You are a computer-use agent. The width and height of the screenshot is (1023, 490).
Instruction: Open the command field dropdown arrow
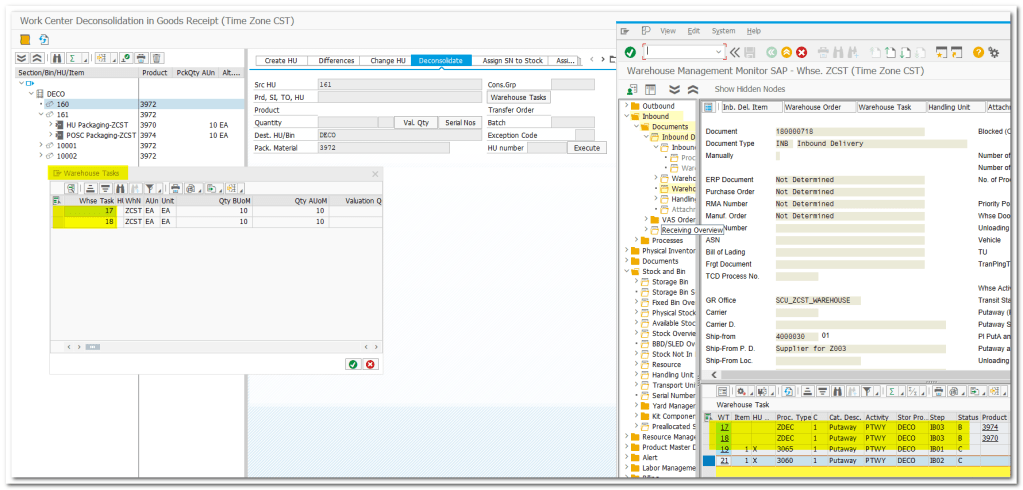coord(719,52)
